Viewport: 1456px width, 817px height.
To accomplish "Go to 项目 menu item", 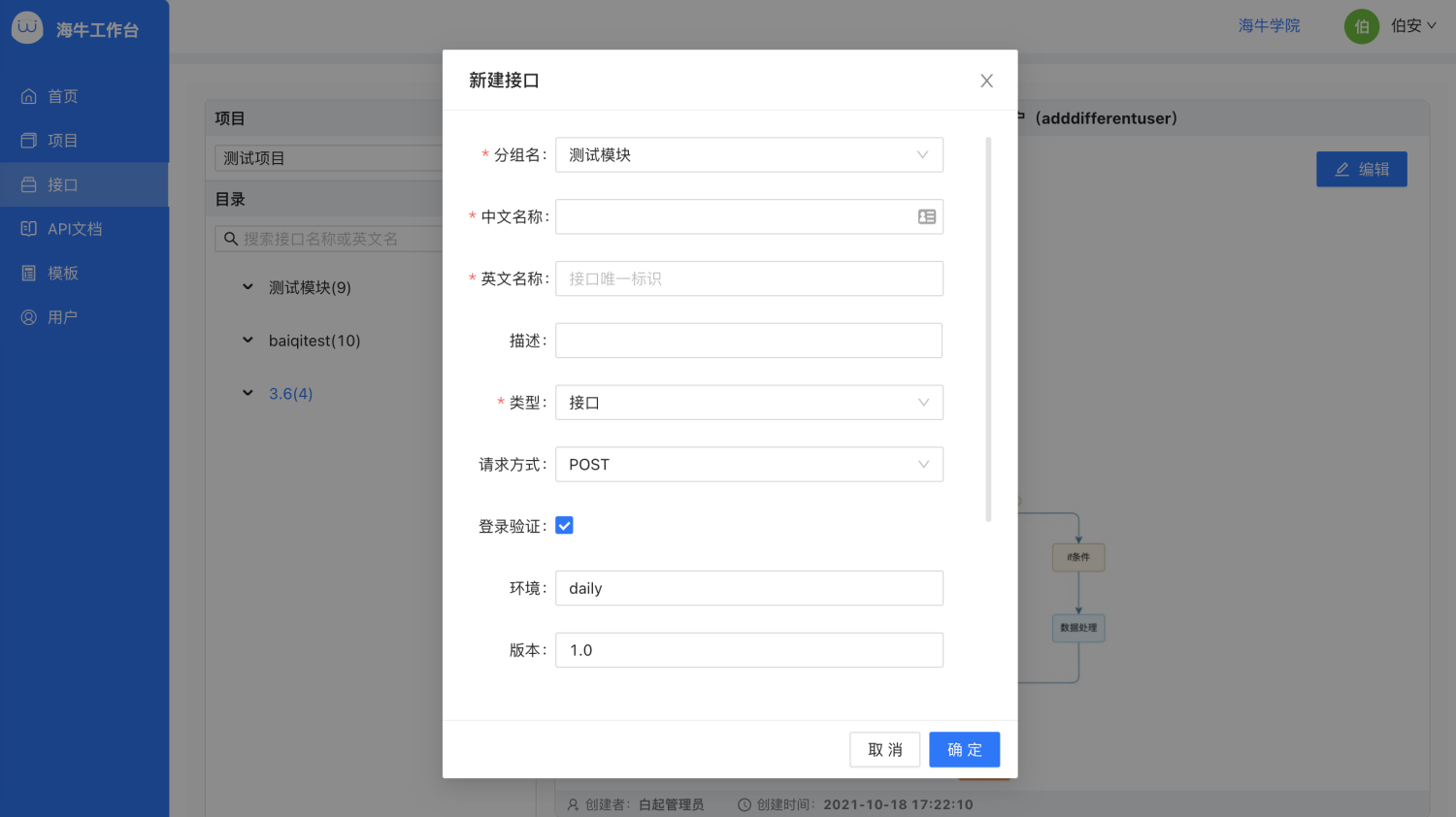I will 84,141.
